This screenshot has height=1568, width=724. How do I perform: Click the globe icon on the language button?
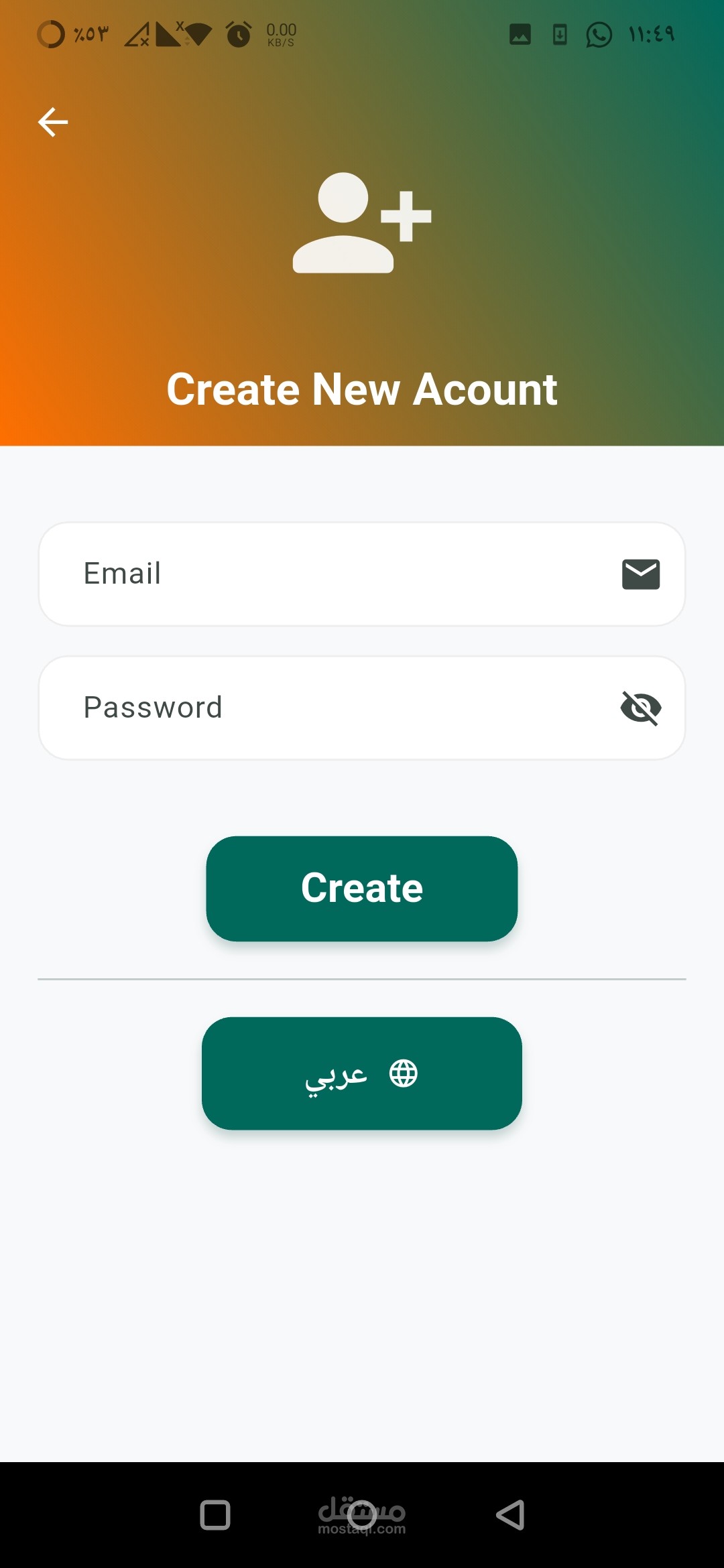(404, 1073)
